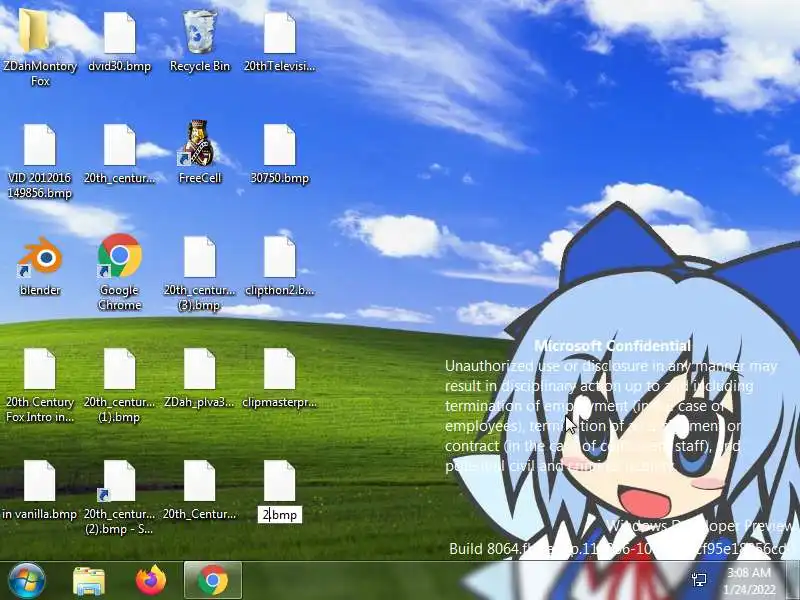This screenshot has width=800, height=600.
Task: Open Windows Explorer from the taskbar
Action: (x=89, y=581)
